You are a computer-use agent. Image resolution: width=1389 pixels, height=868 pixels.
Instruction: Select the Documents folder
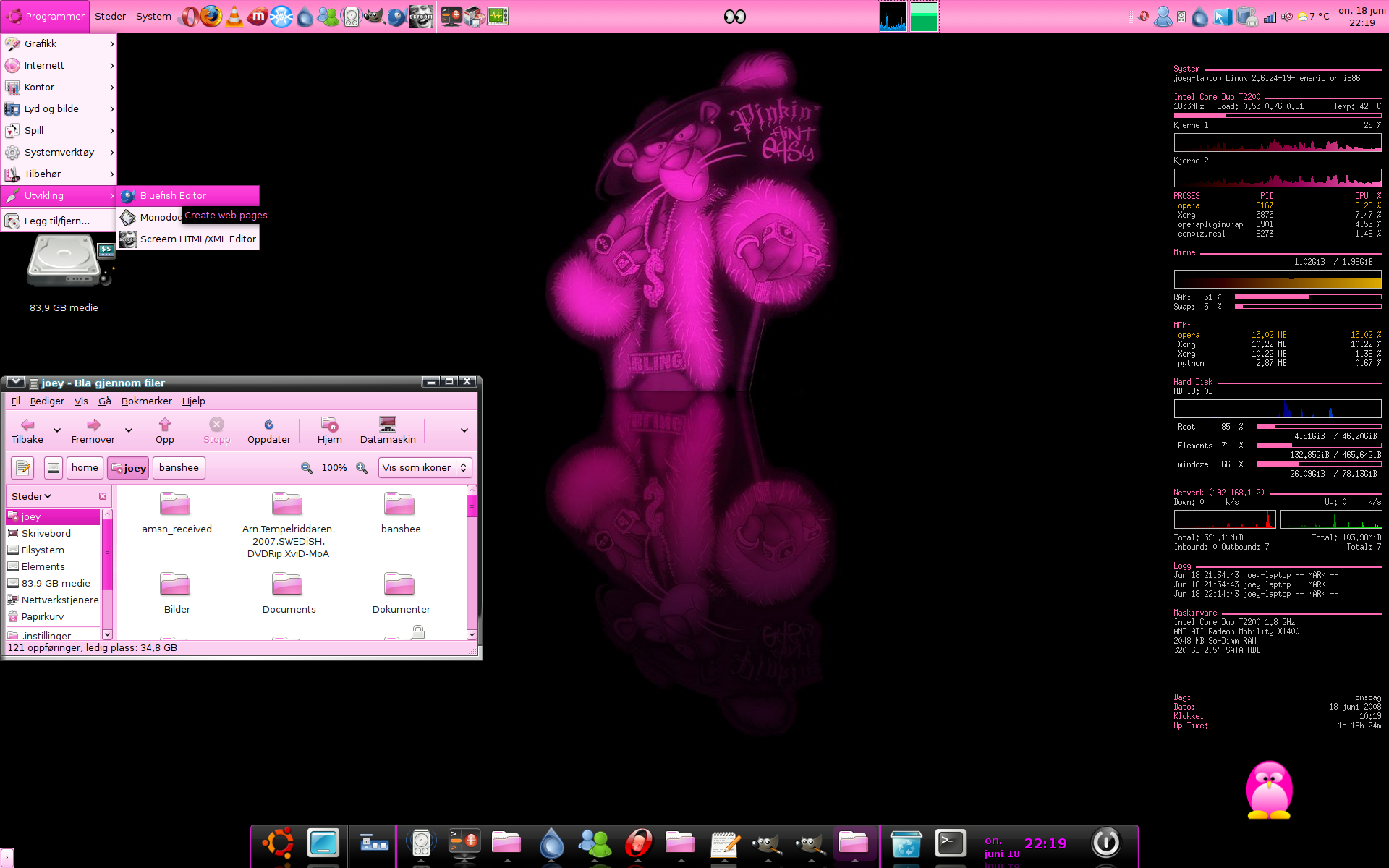pyautogui.click(x=289, y=593)
